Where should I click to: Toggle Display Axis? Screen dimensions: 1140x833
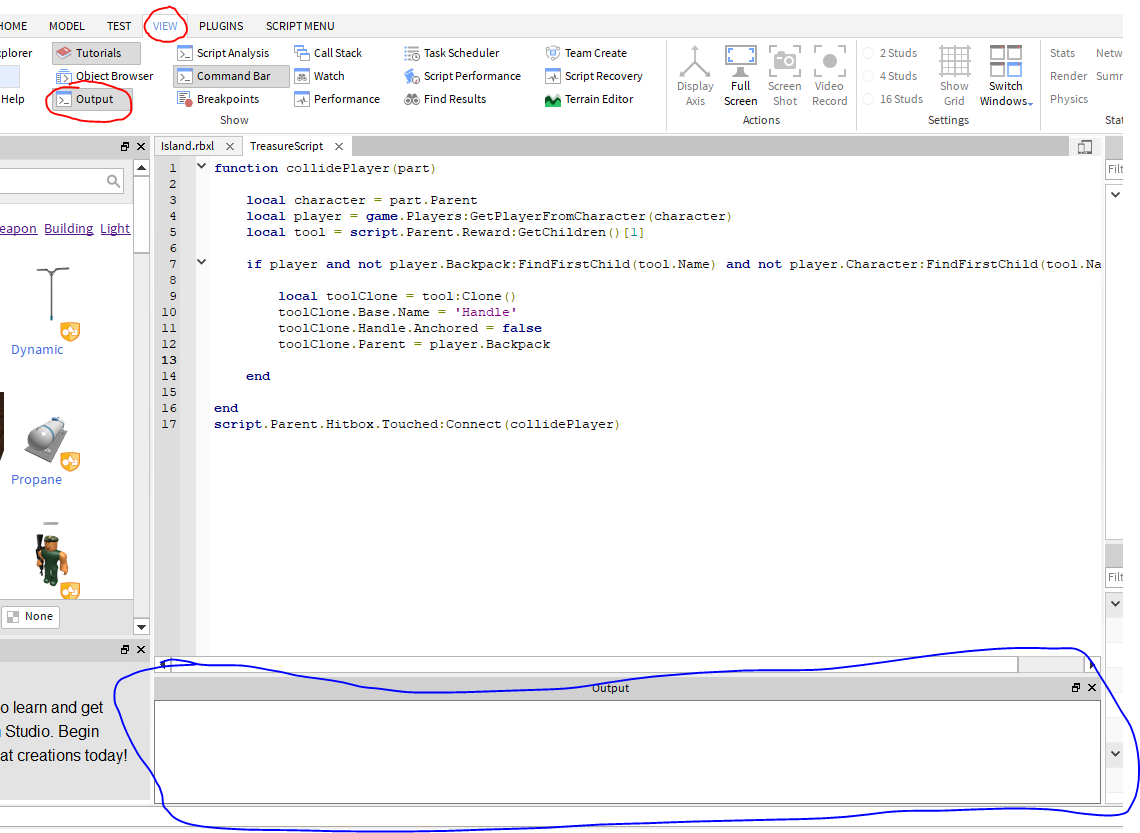point(695,76)
